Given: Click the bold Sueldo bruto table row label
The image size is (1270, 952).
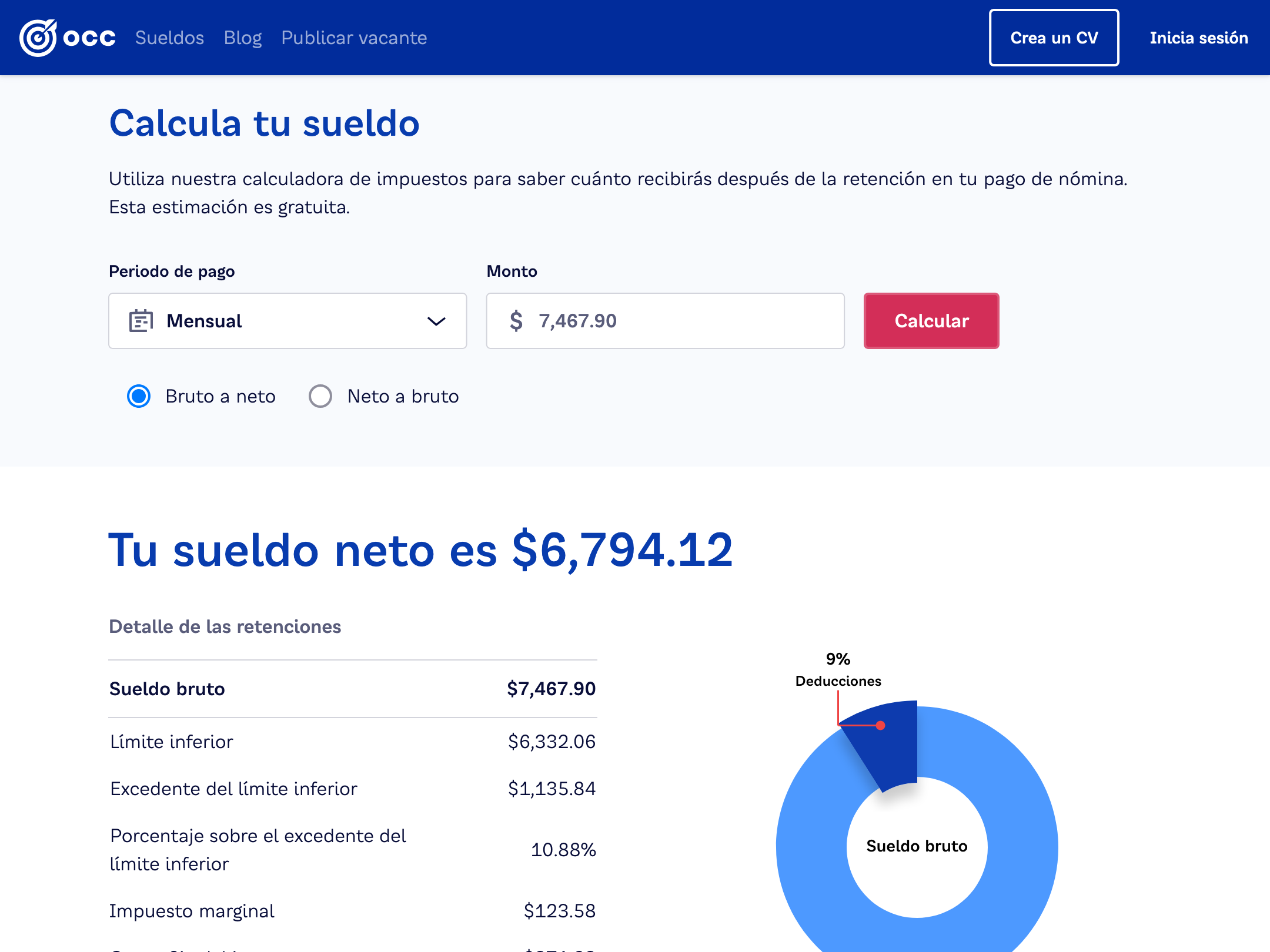Looking at the screenshot, I should pos(167,689).
